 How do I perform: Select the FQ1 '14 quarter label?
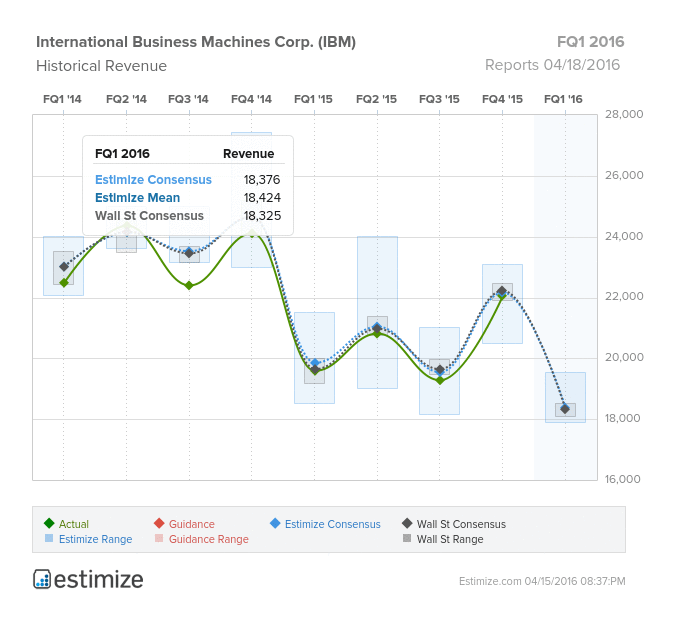click(62, 99)
